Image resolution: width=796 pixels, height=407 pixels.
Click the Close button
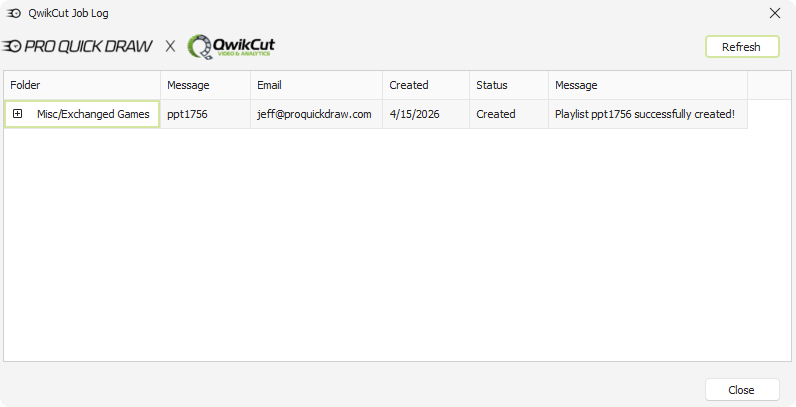(x=741, y=390)
